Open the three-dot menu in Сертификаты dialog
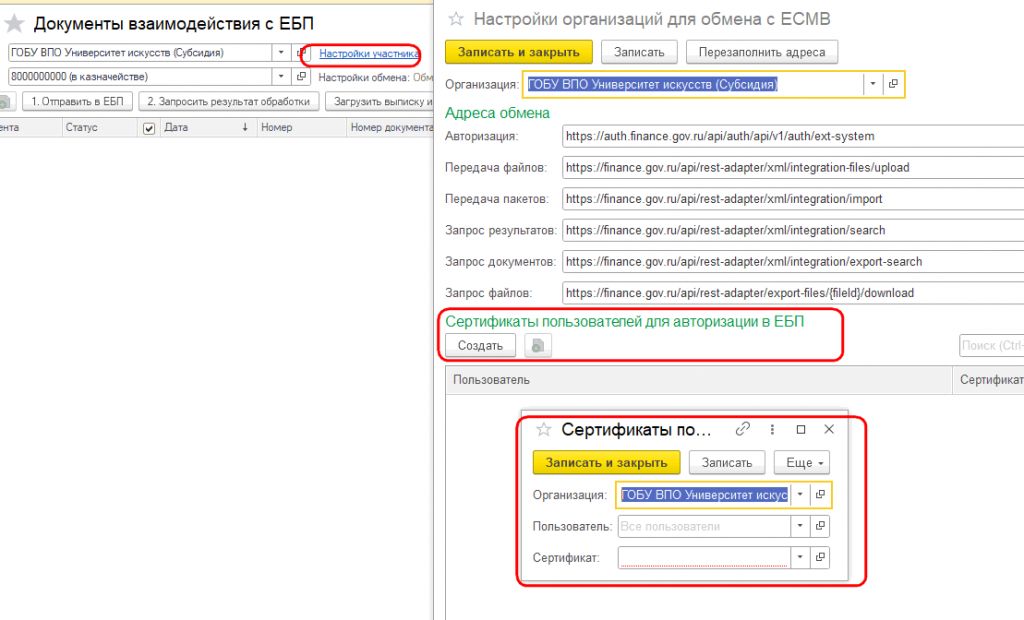The width and height of the screenshot is (1024, 620). [772, 429]
